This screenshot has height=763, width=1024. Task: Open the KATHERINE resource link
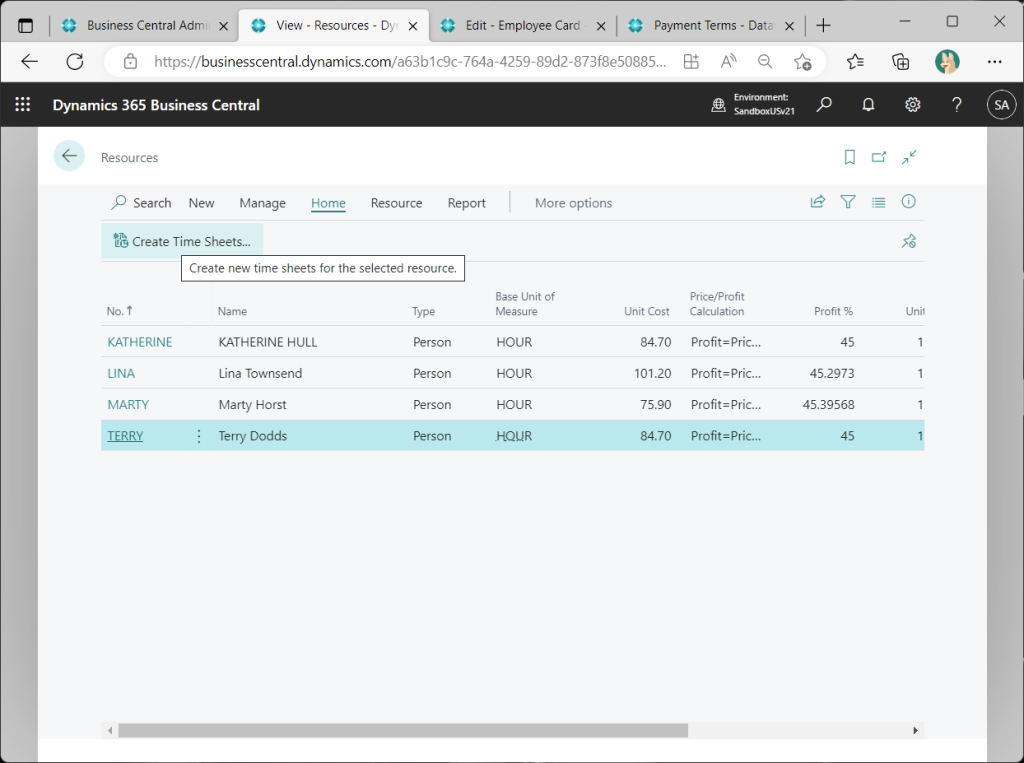(140, 342)
